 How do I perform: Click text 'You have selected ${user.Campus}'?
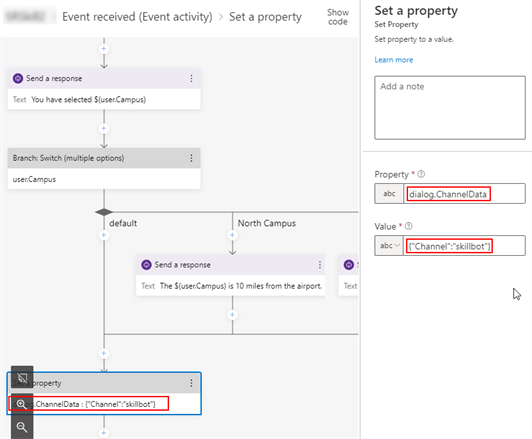pos(89,99)
